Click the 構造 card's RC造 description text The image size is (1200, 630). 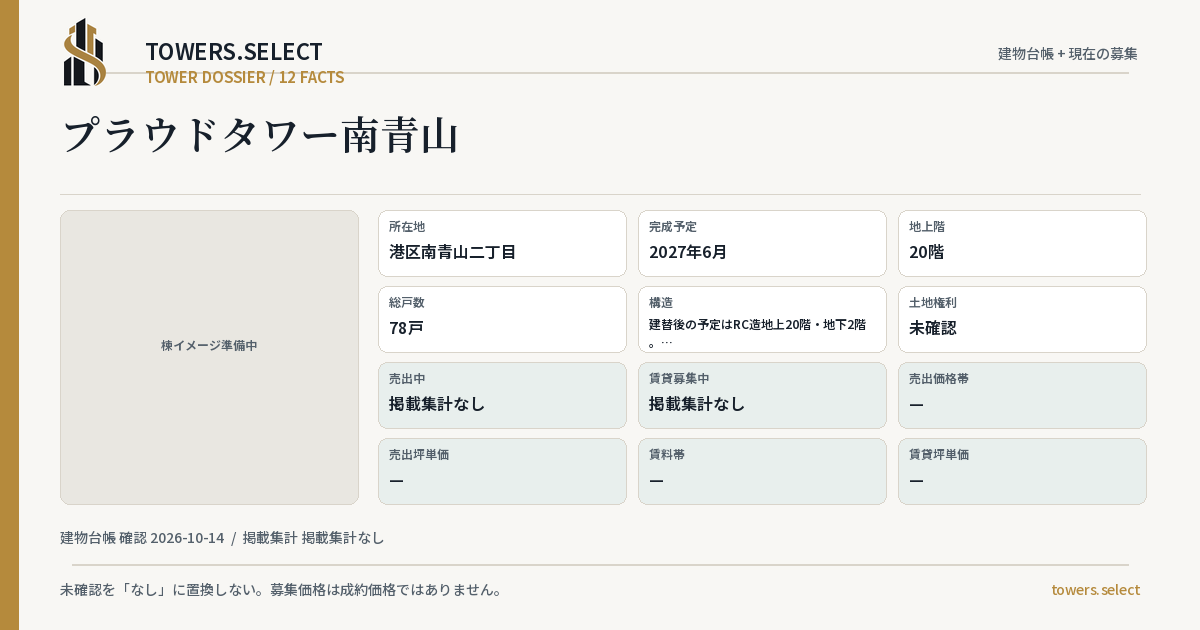coord(757,332)
